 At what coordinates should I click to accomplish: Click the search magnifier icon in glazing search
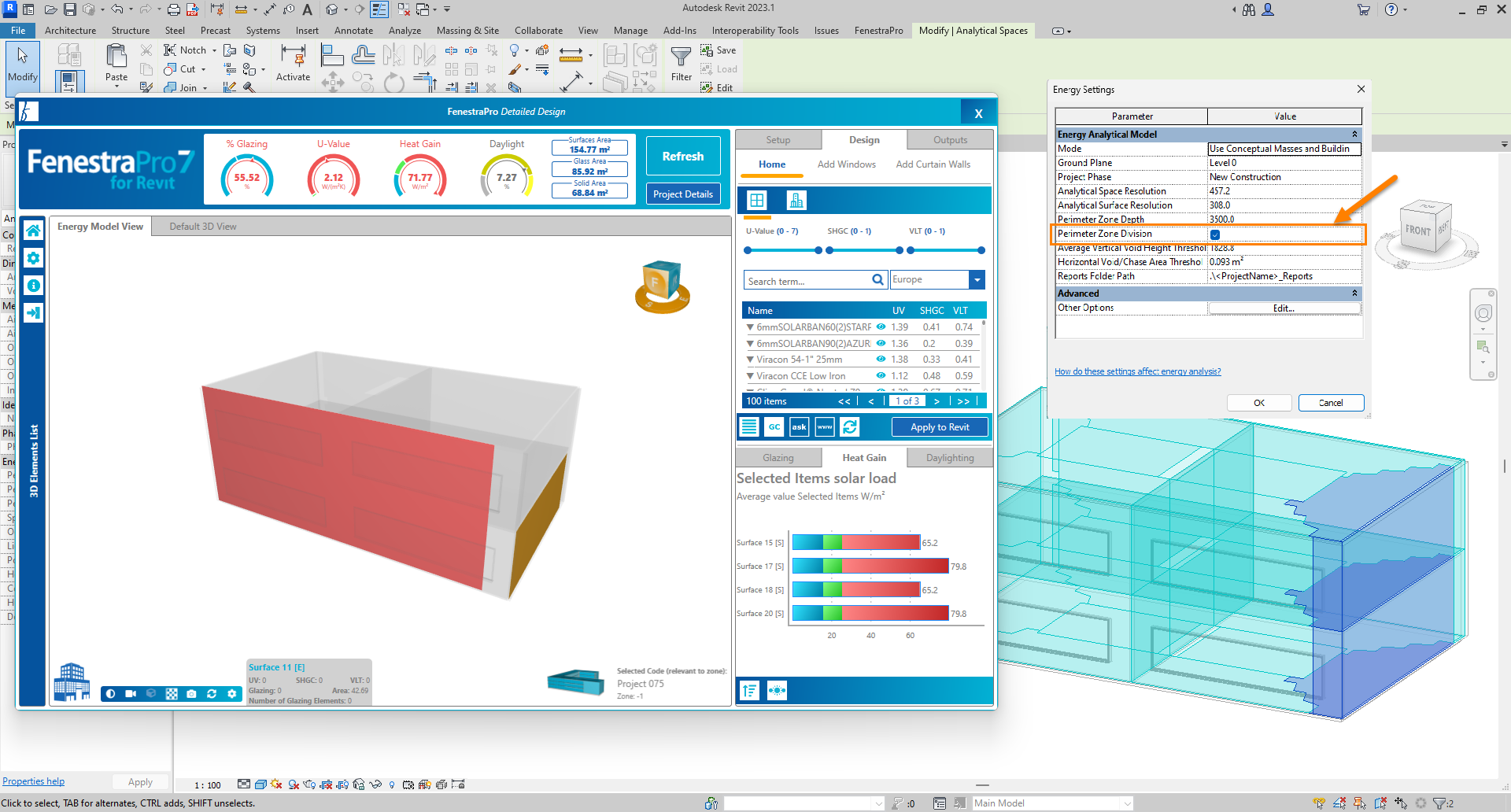click(878, 280)
